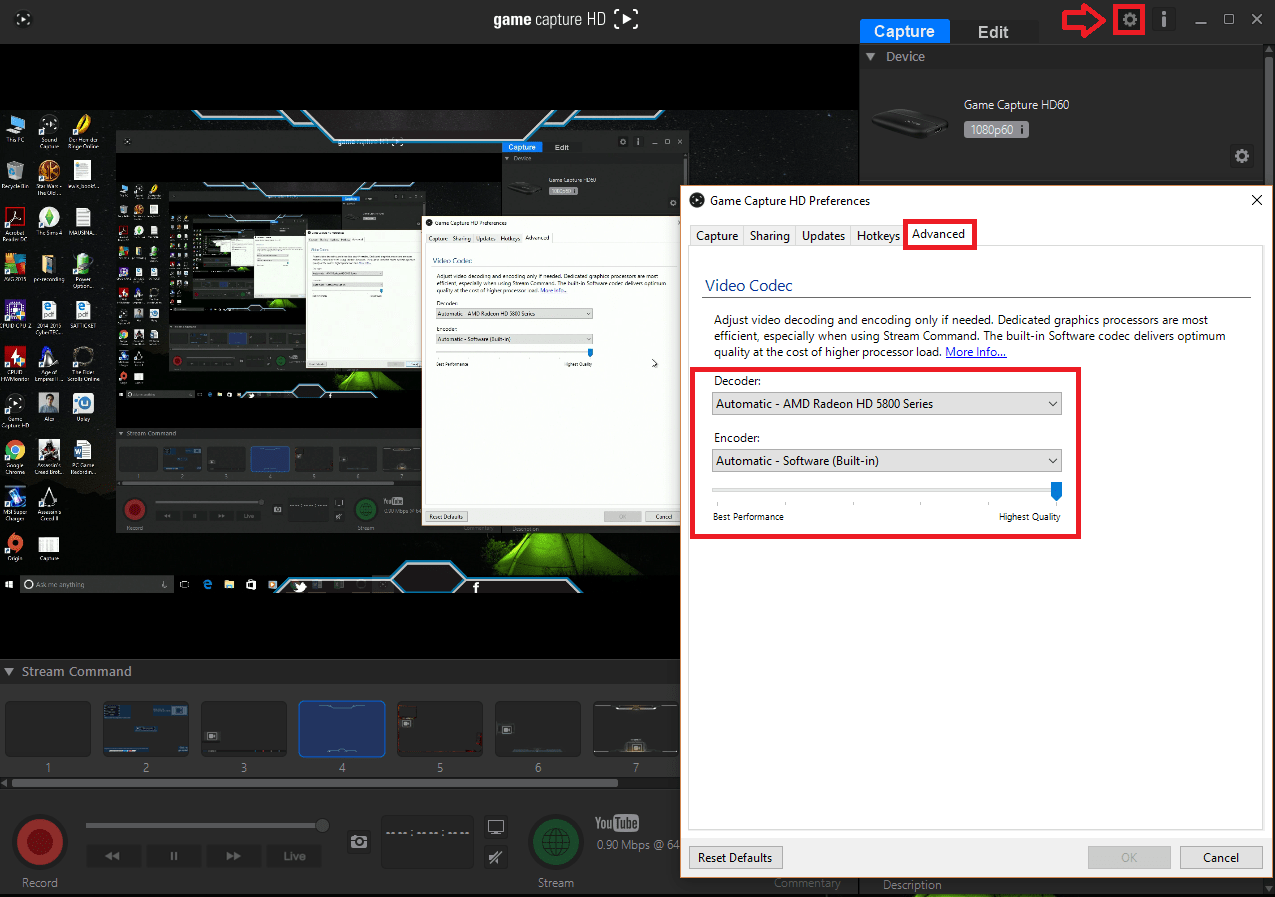Viewport: 1275px width, 897px height.
Task: Set quality slider toward Best Performance
Action: point(718,491)
